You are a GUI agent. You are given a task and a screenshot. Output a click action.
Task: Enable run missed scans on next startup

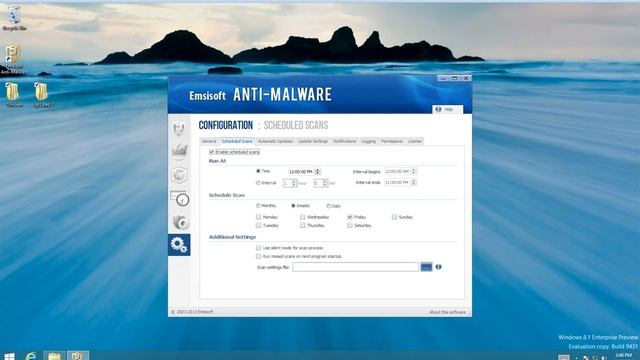(x=258, y=256)
